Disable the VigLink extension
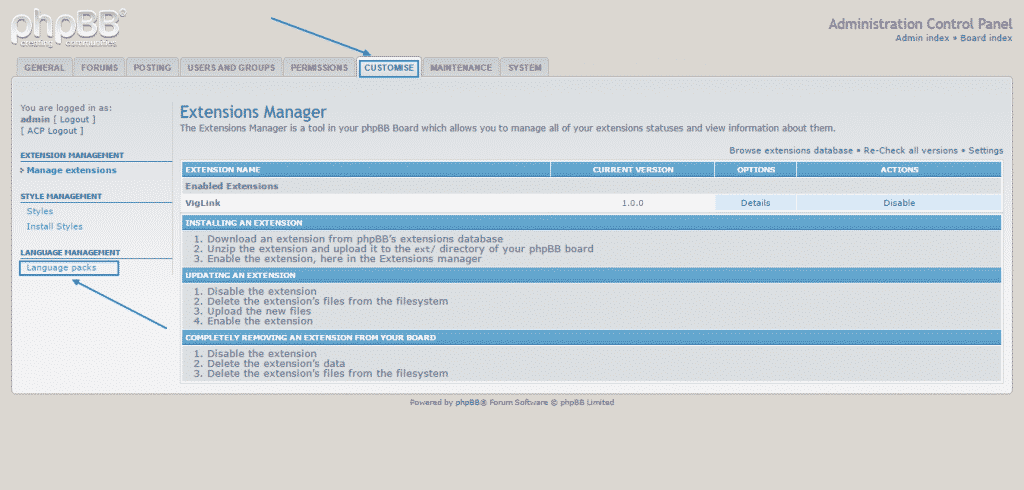 point(899,203)
